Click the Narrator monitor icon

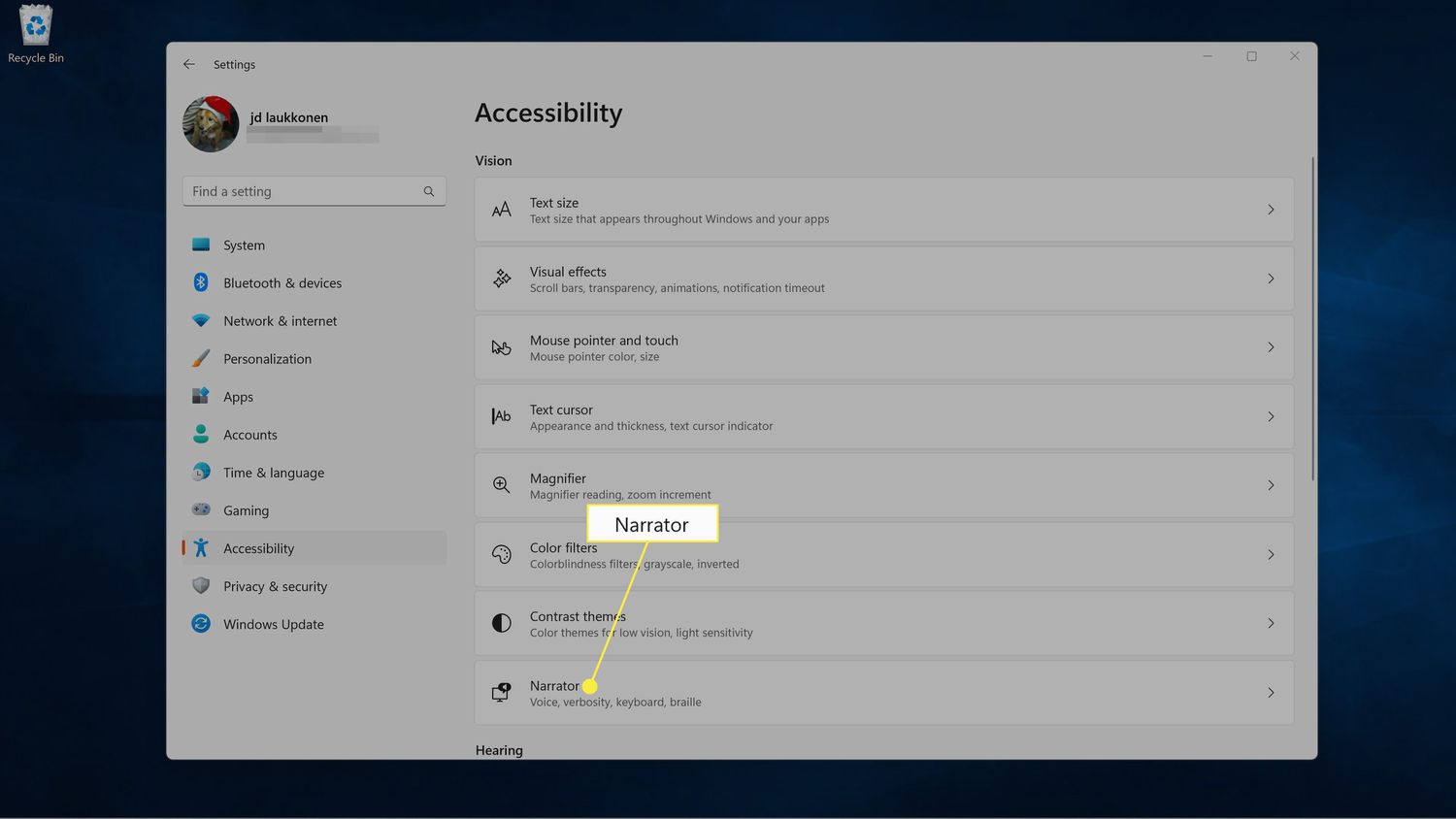[501, 692]
